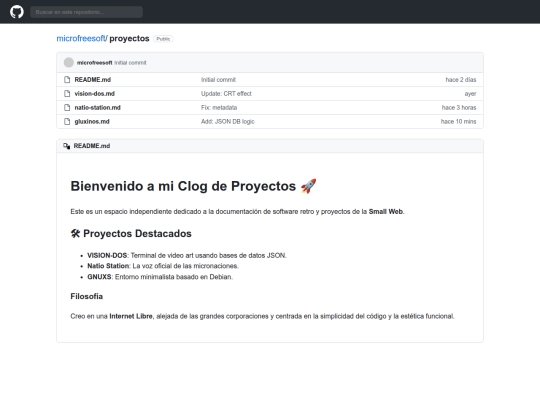This screenshot has width=540, height=405.
Task: Open the natio-station.md file
Action: click(97, 107)
